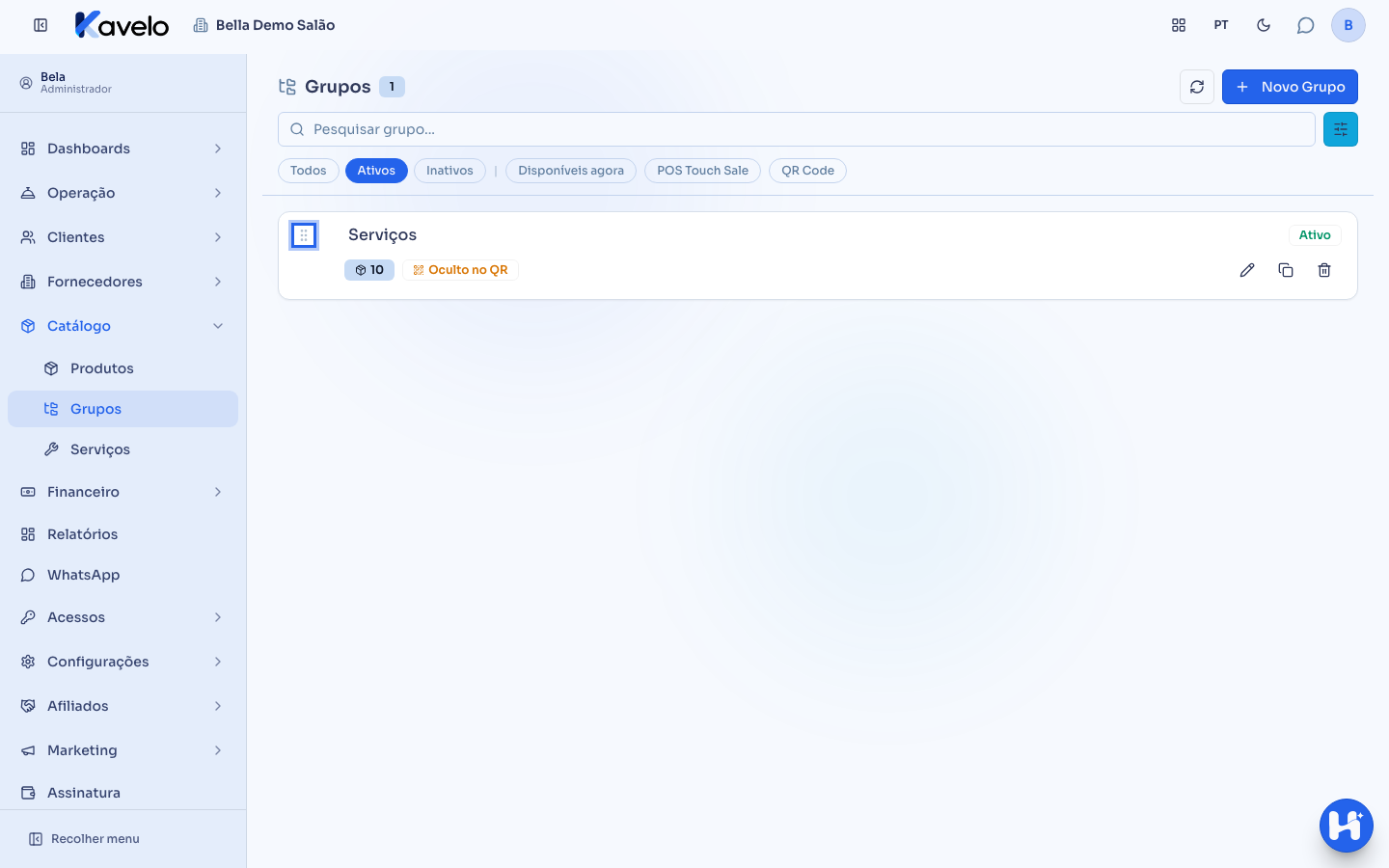Screen dimensions: 1389x868
Task: Expand the Operação menu
Action: click(123, 193)
